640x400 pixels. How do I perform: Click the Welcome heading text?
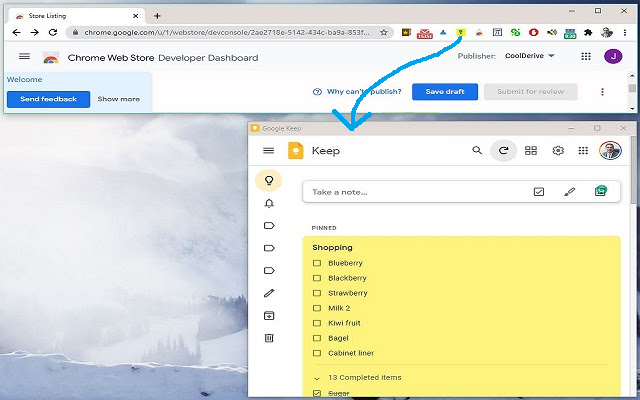[24, 80]
